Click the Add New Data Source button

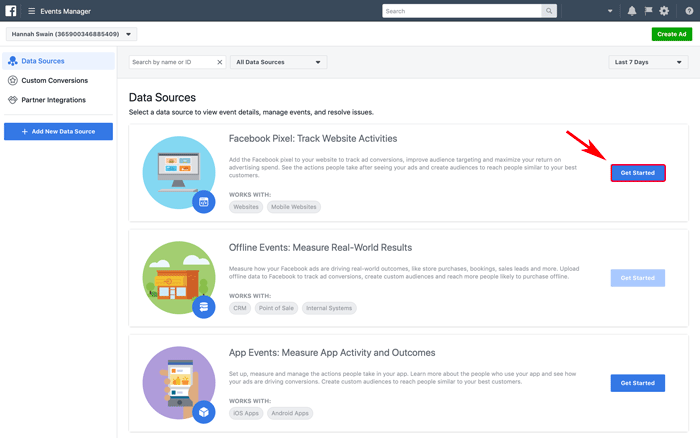click(x=58, y=131)
